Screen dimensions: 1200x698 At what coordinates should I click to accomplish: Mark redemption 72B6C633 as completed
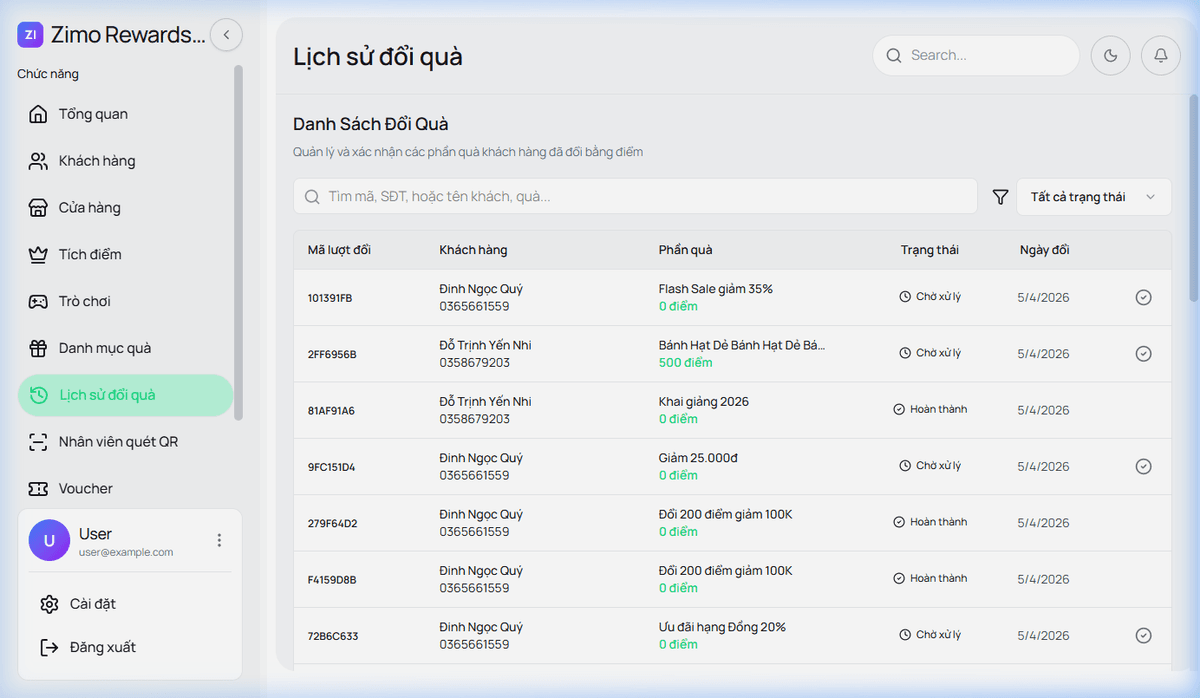[1143, 635]
